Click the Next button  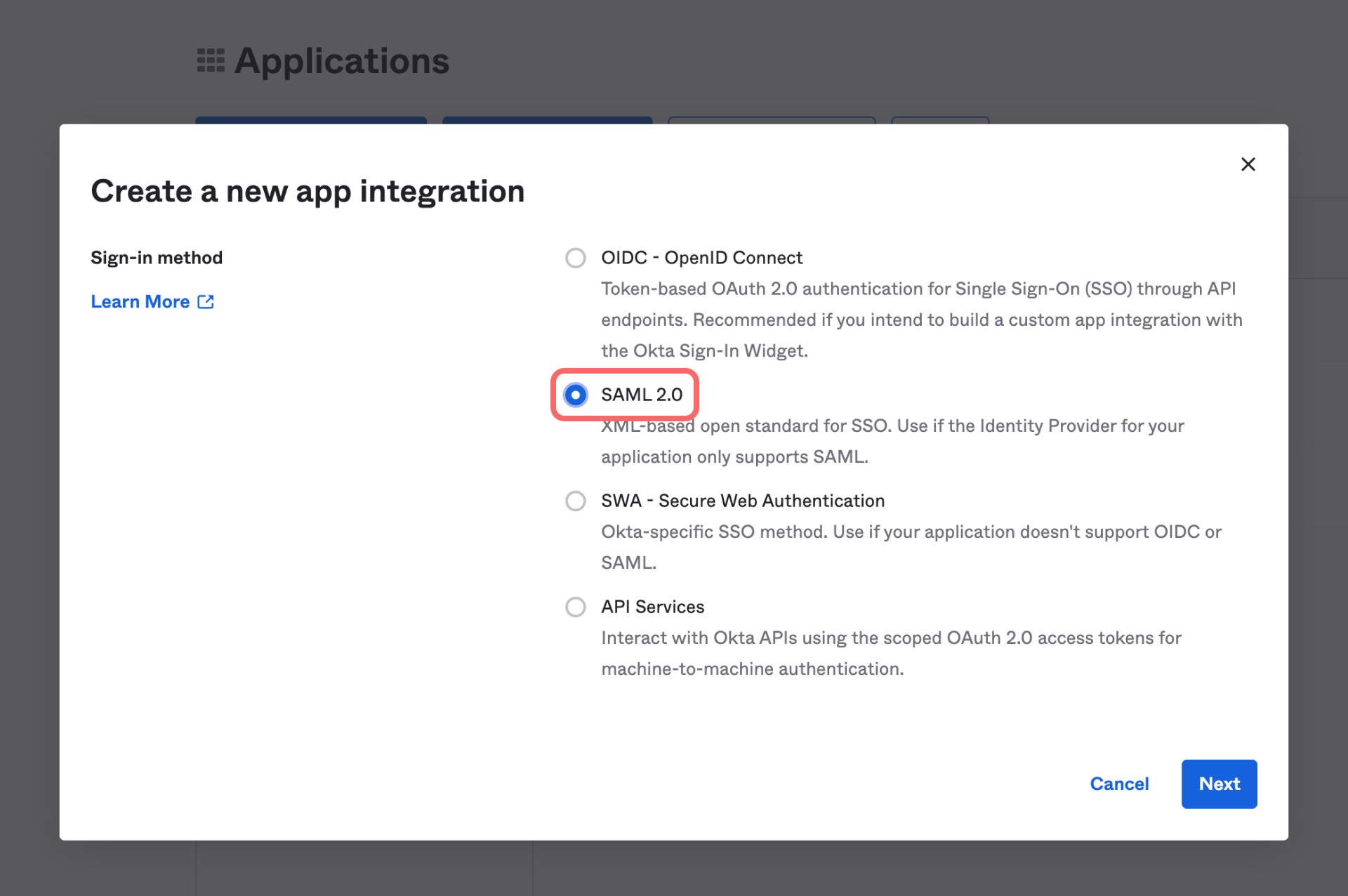(x=1219, y=784)
